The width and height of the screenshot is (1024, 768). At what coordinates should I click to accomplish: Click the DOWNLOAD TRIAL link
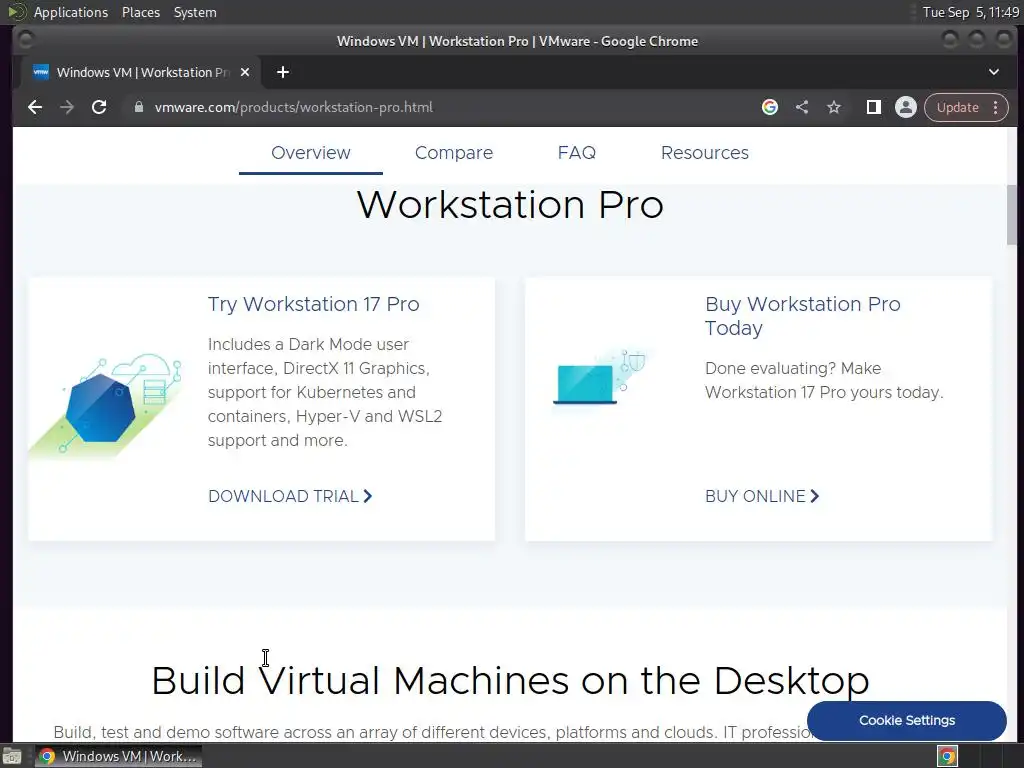tap(290, 496)
